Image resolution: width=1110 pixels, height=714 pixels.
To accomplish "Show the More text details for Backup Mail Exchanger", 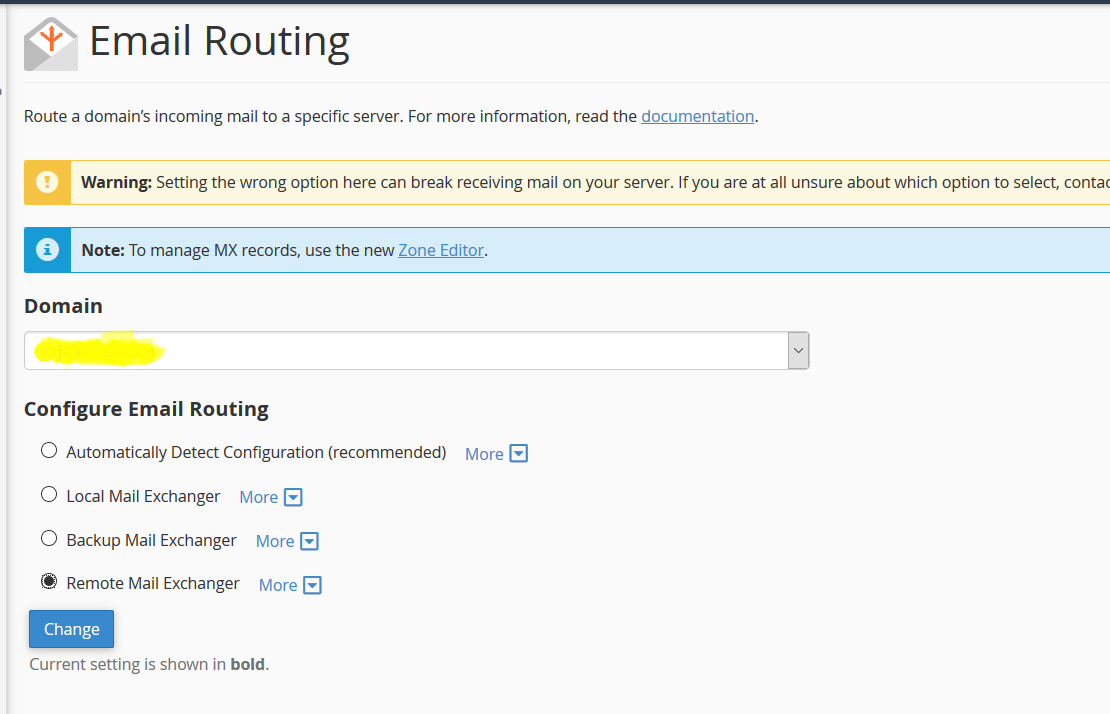I will point(274,541).
